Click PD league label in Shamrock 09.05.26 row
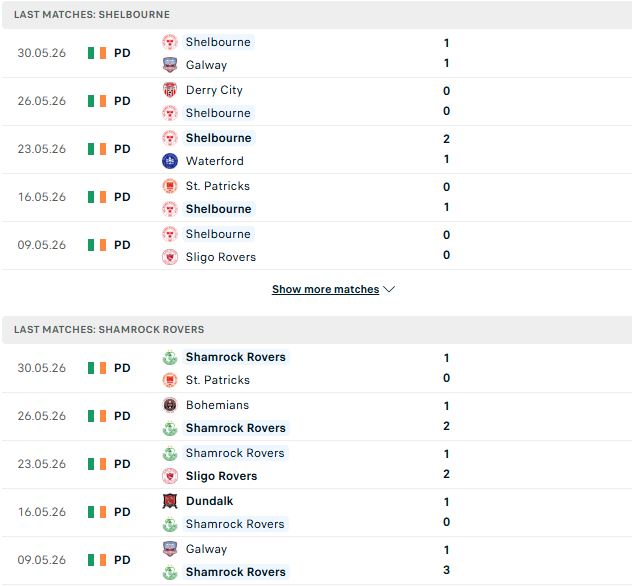The image size is (632, 586). click(122, 560)
